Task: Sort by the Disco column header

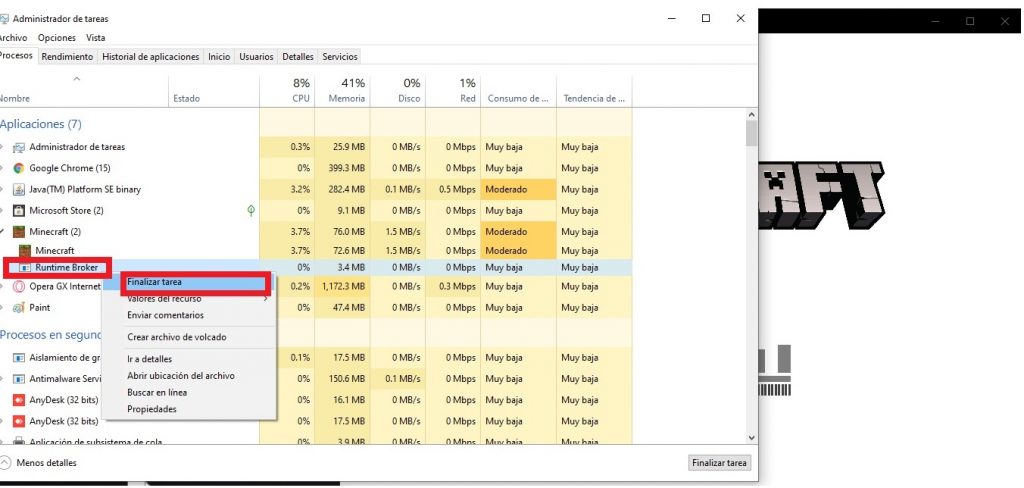Action: click(x=398, y=91)
